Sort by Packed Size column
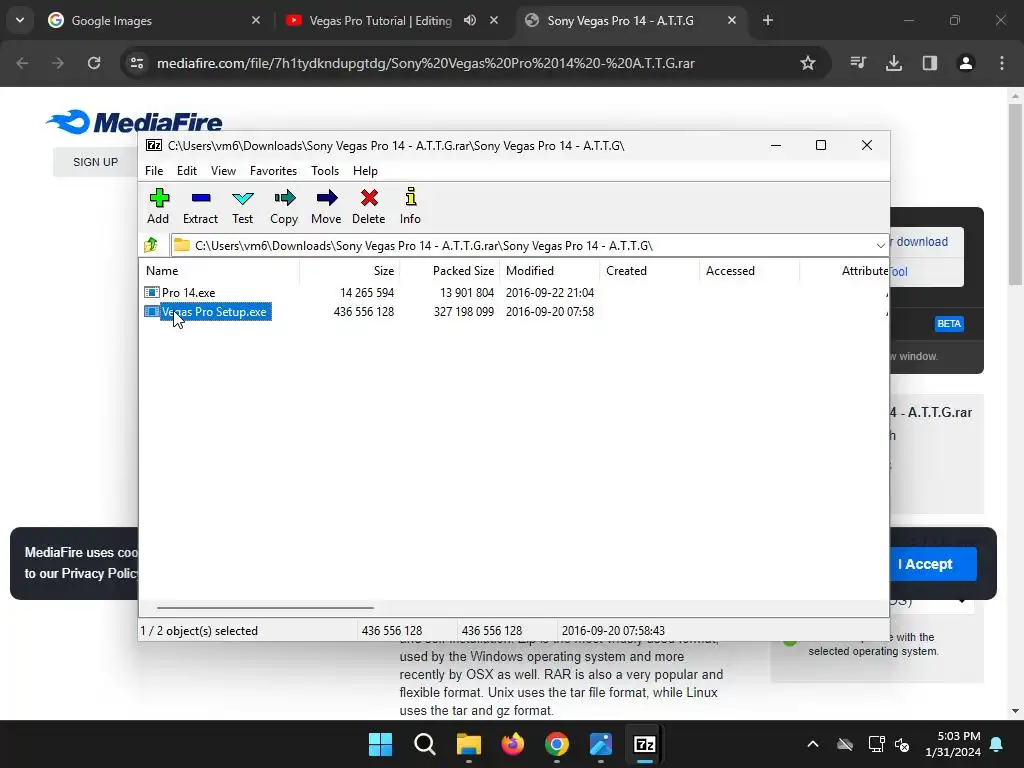1024x768 pixels. (449, 270)
